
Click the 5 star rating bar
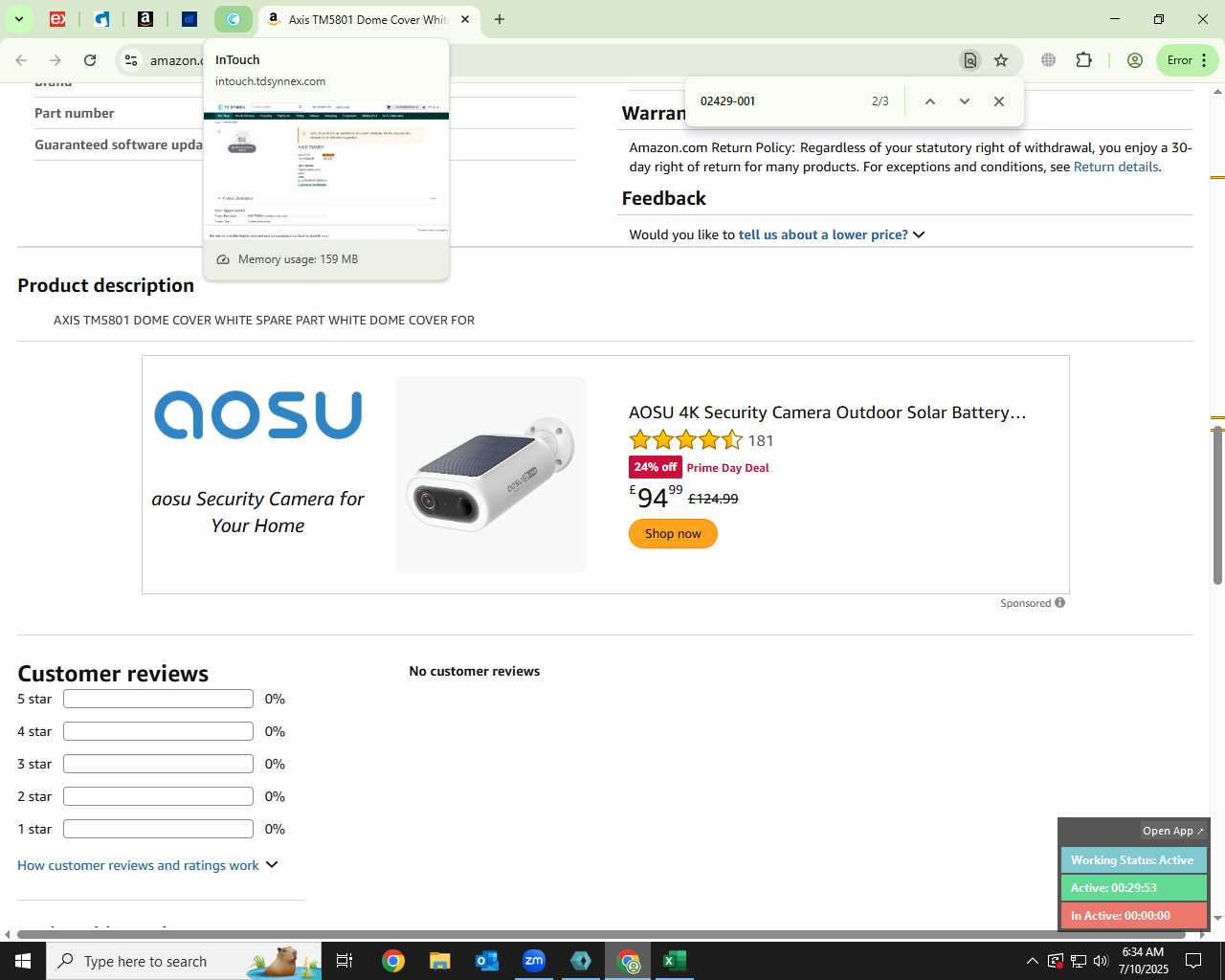(158, 699)
